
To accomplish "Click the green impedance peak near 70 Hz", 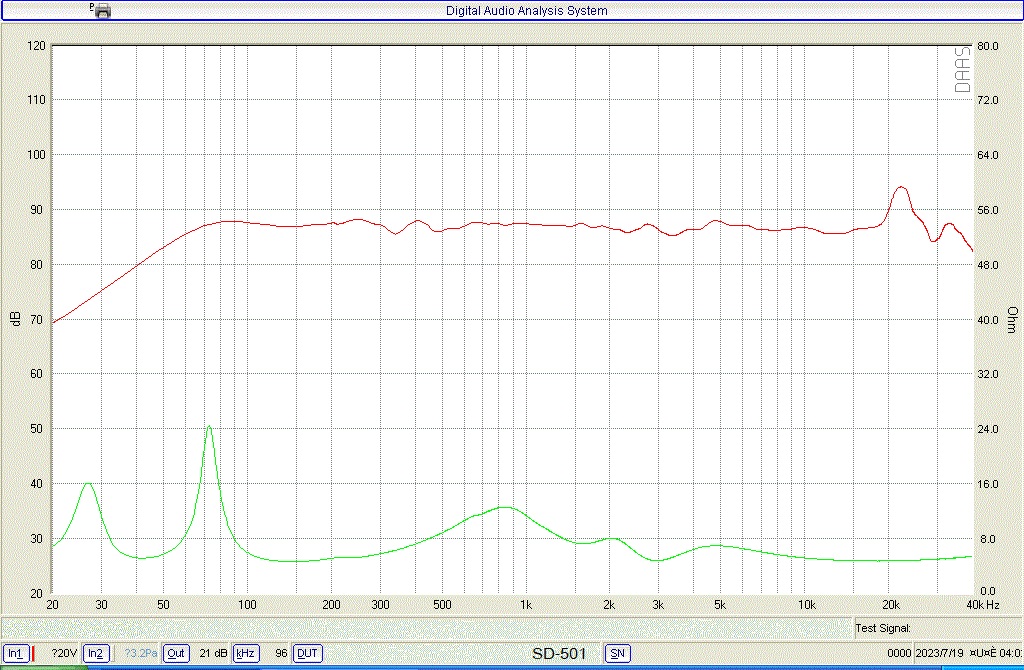I will click(x=209, y=427).
